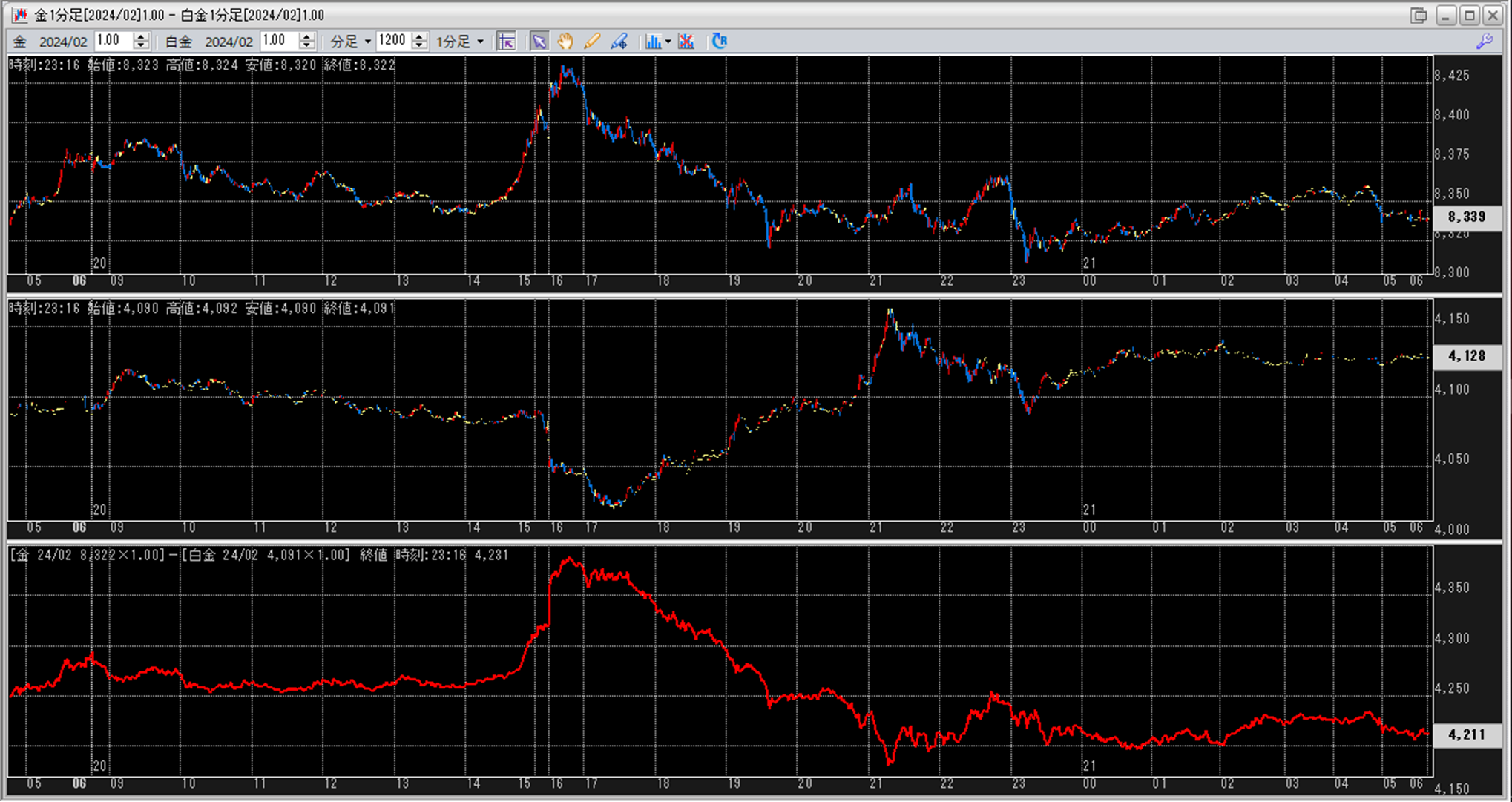The image size is (1512, 802).
Task: Decrease the 白金 multiplier spinner
Action: tap(307, 46)
